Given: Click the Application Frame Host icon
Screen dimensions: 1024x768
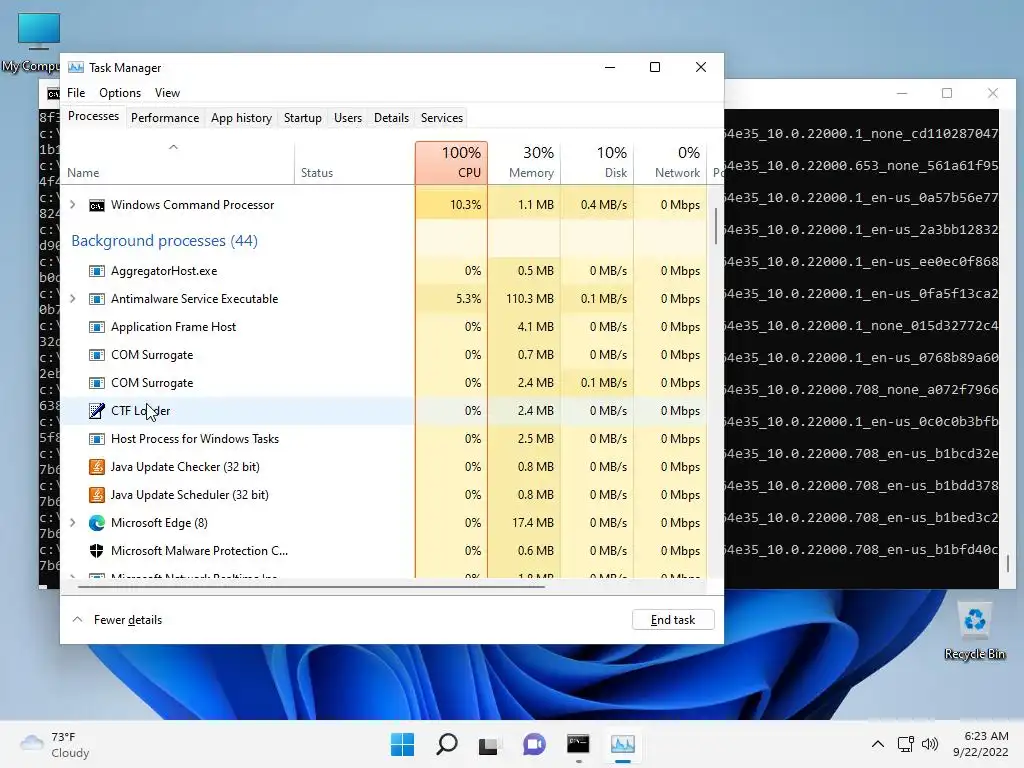Looking at the screenshot, I should pos(97,327).
